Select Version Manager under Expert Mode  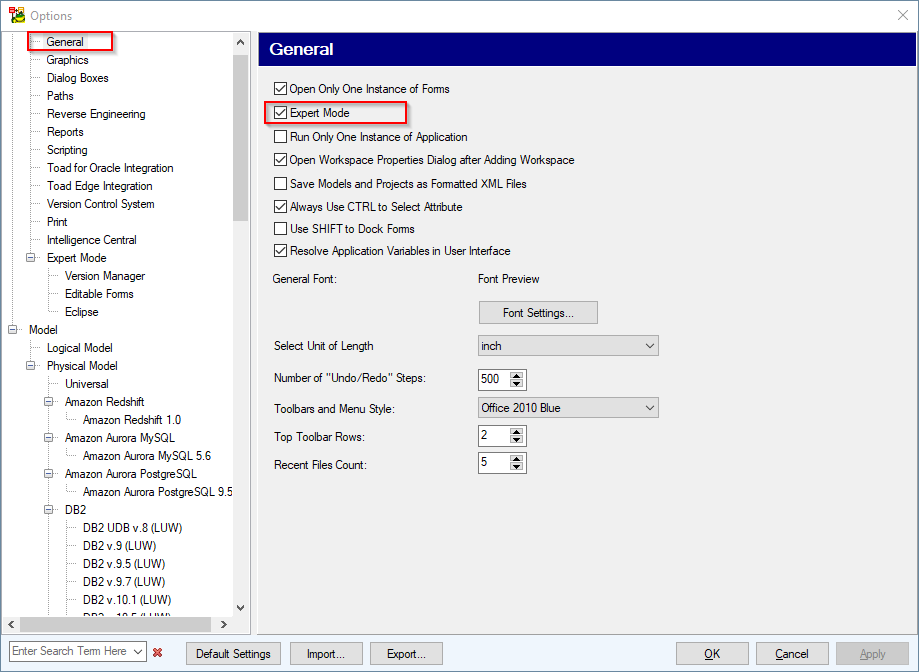pyautogui.click(x=105, y=276)
